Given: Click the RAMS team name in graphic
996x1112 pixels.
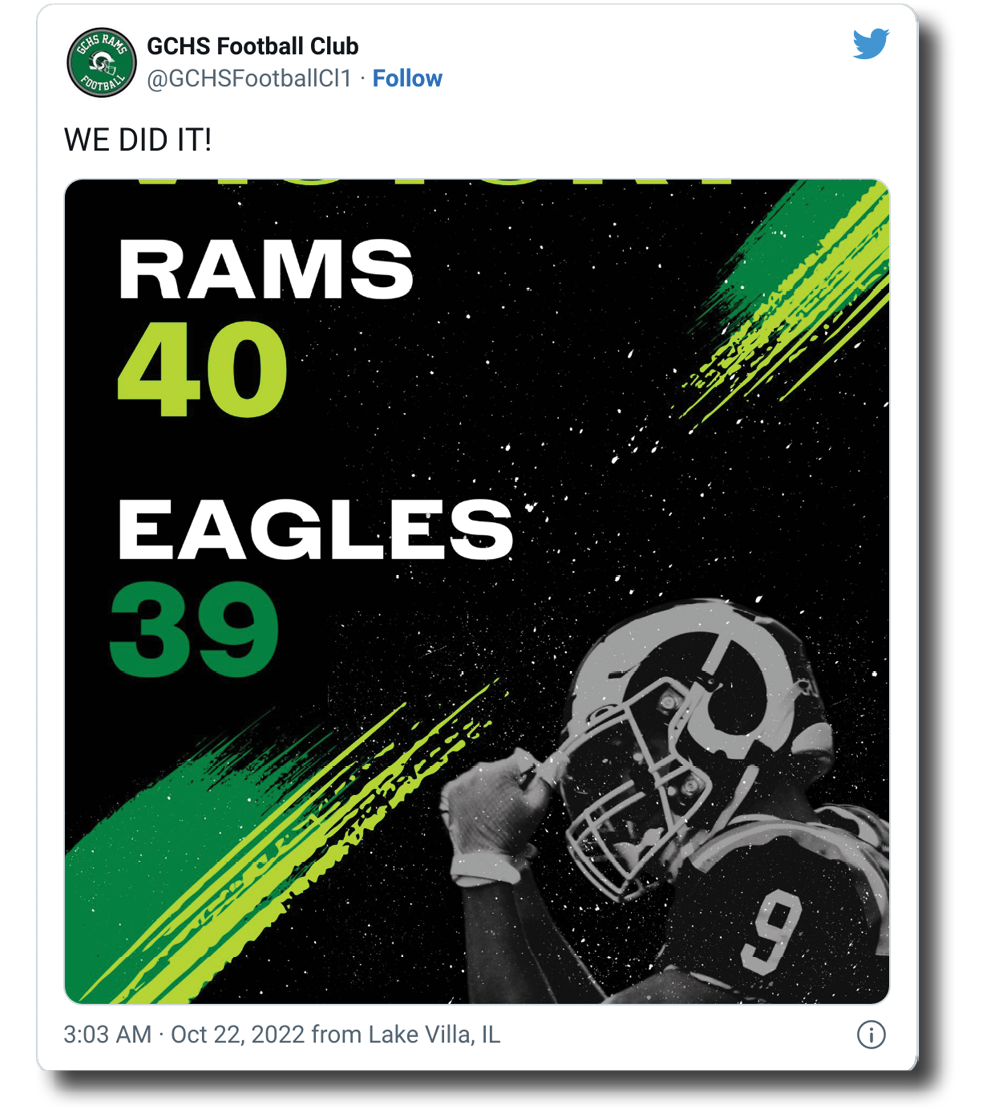Looking at the screenshot, I should pyautogui.click(x=265, y=271).
